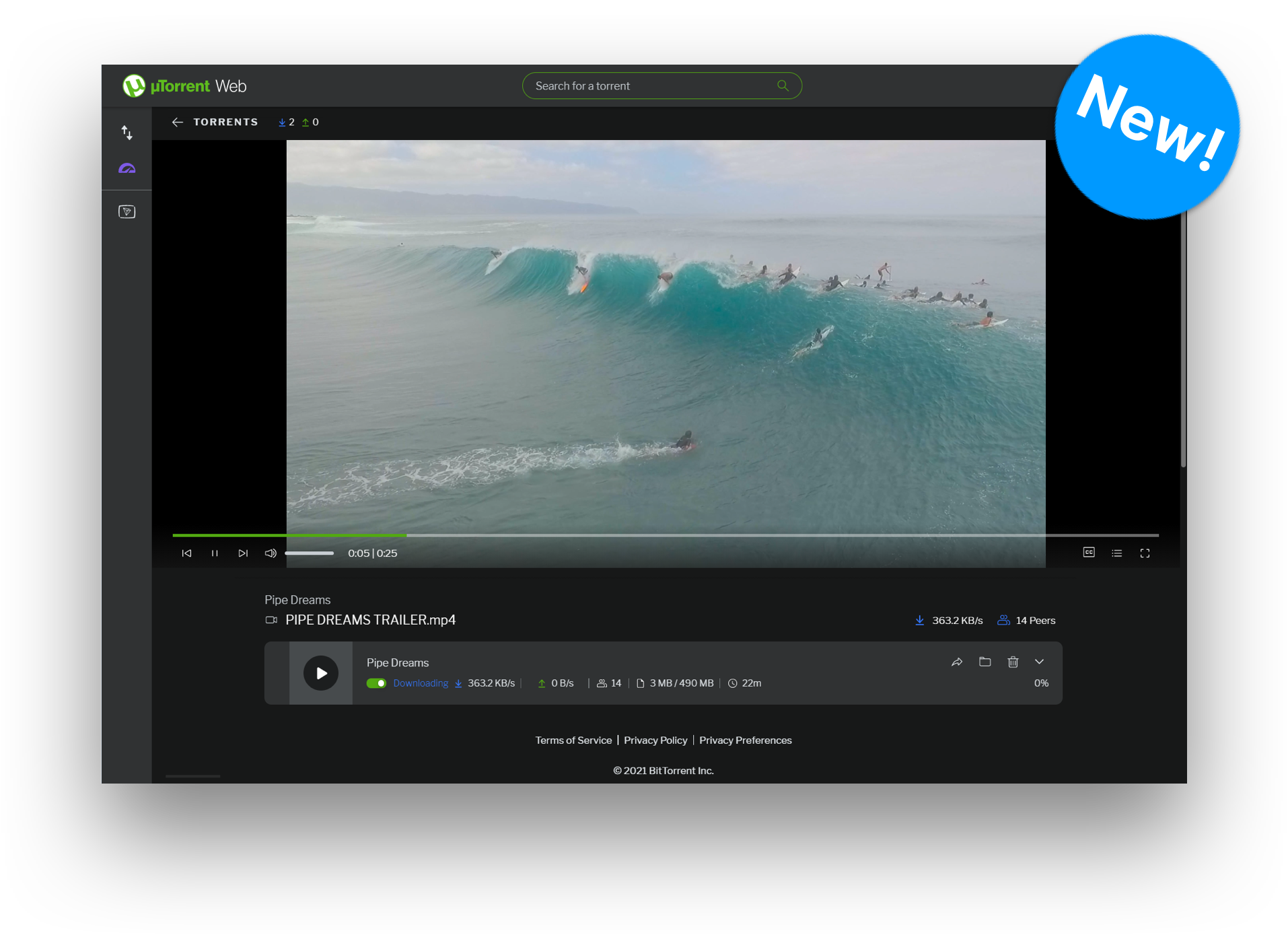Expand the Pipe Dreams torrent details

pos(1040,662)
